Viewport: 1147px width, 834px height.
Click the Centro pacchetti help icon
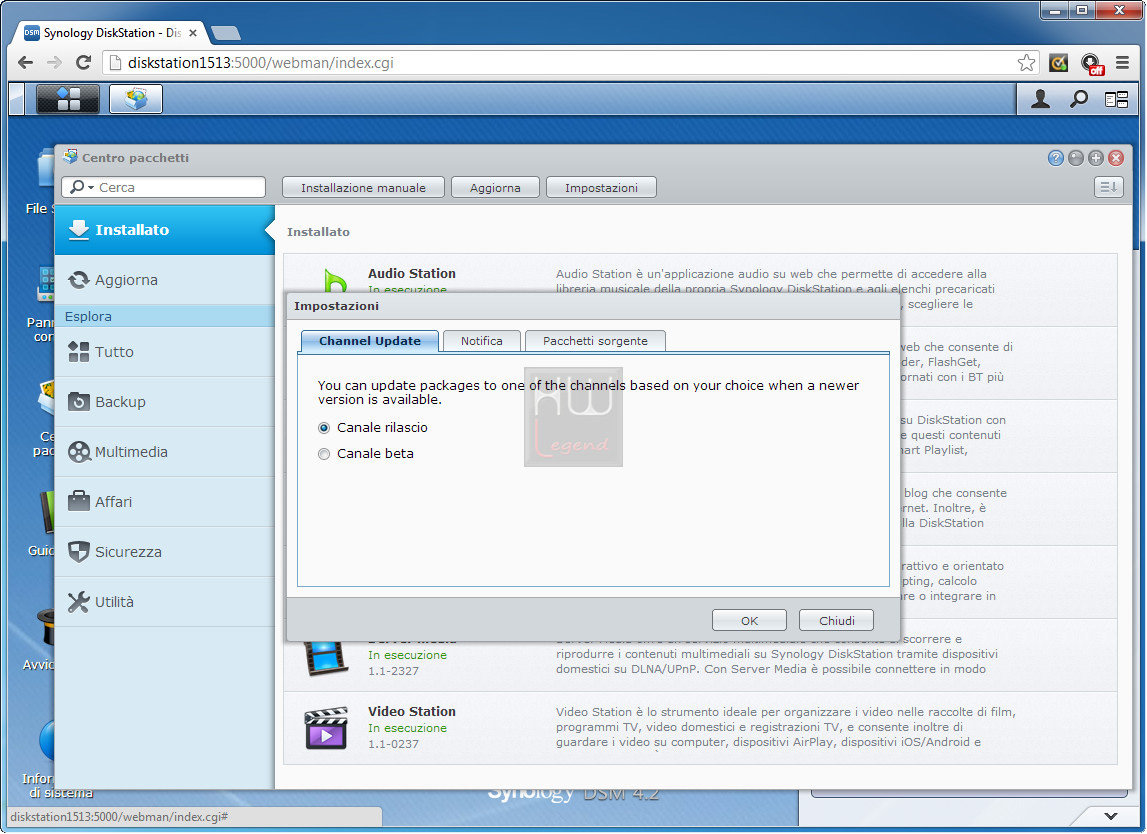coord(1056,158)
